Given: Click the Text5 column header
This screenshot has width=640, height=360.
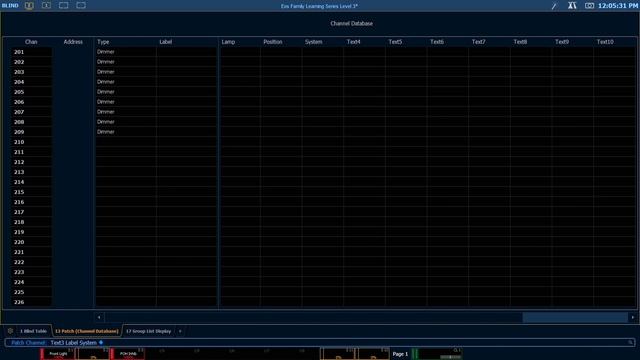Looking at the screenshot, I should (x=395, y=42).
